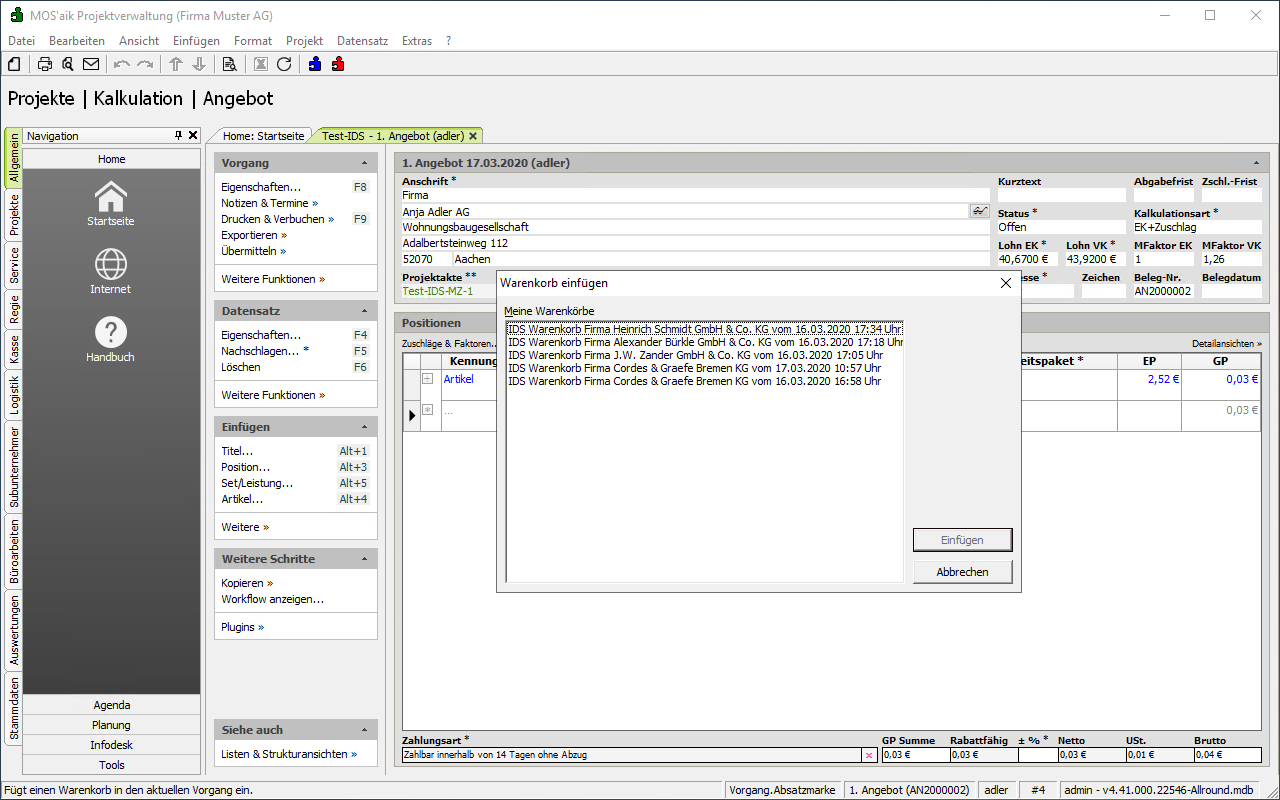1280x800 pixels.
Task: Expand the Artikel row in positions
Action: coord(427,379)
